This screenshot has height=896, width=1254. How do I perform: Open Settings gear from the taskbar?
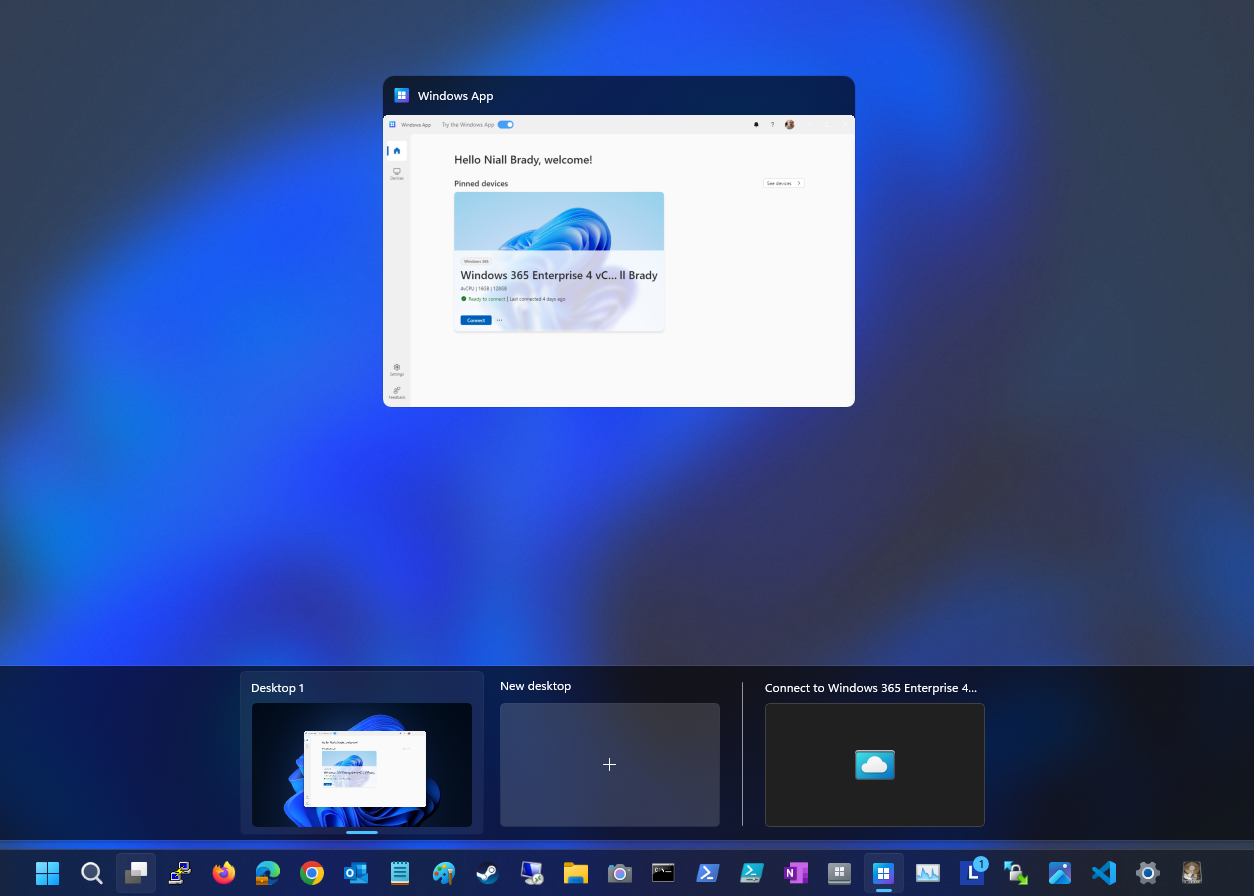tap(1148, 873)
